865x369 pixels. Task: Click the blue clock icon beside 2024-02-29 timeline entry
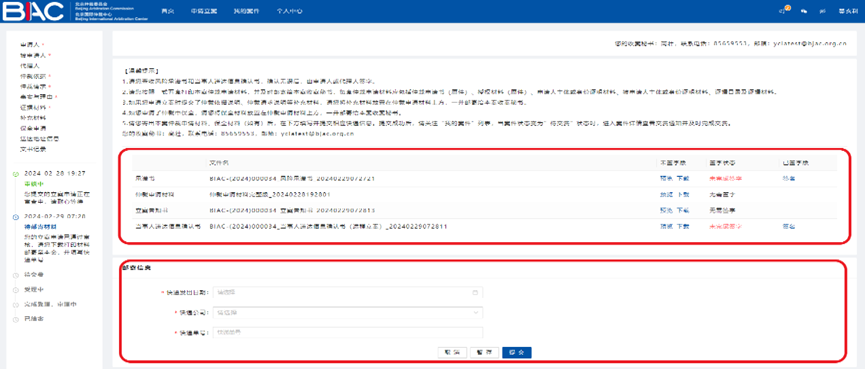coord(15,217)
